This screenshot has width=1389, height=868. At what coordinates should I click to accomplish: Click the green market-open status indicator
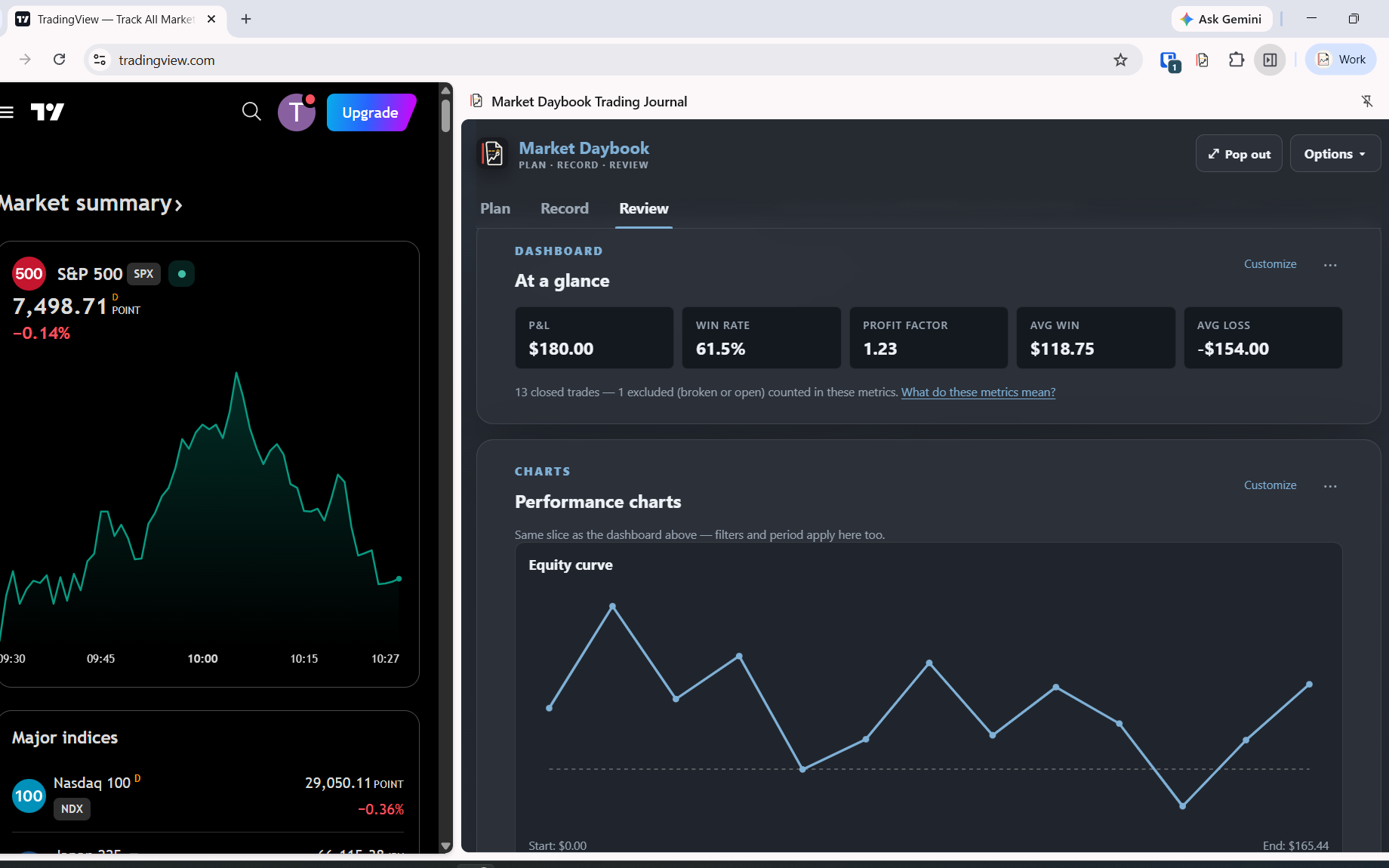(x=181, y=274)
